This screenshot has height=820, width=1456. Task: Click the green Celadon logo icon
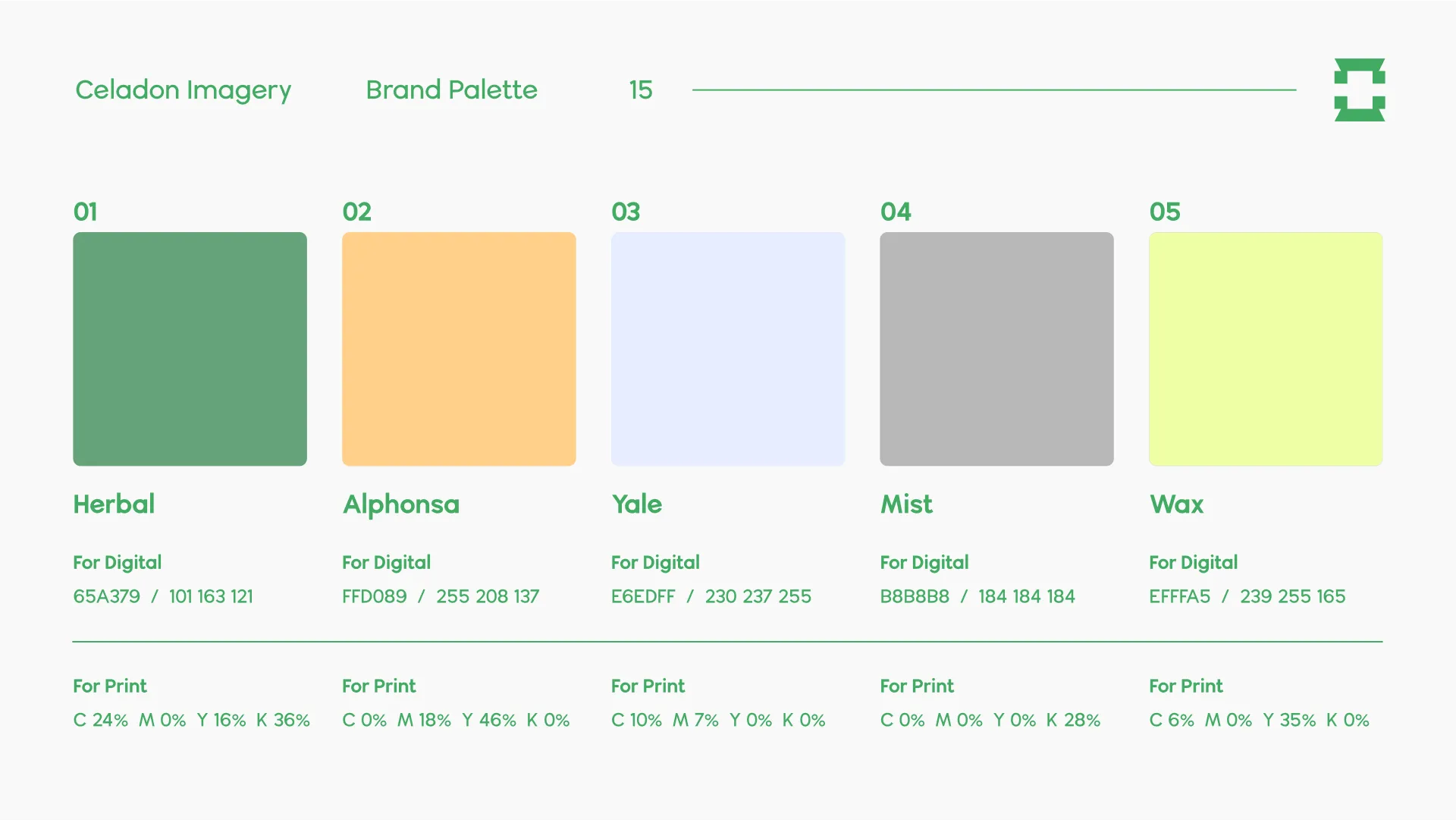click(1360, 90)
